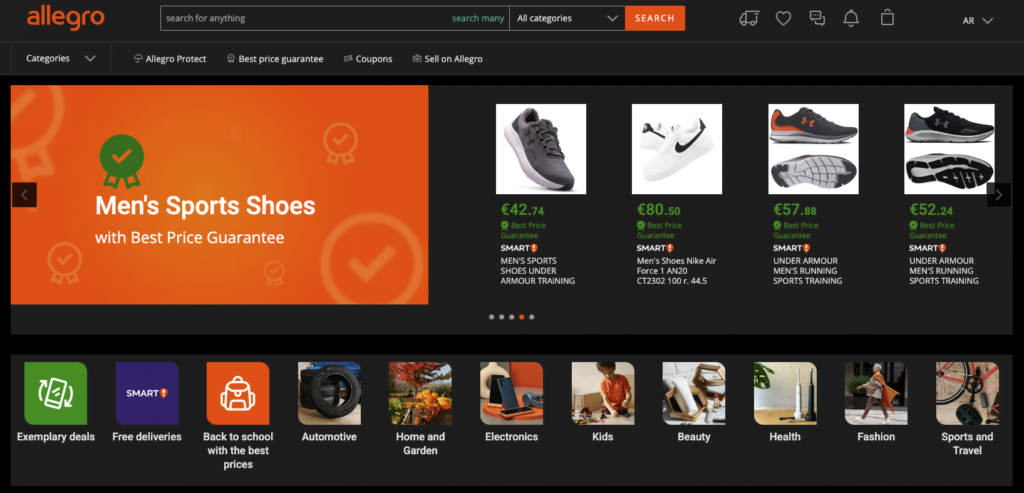Select the Exemplary deals green icon
This screenshot has height=493, width=1024.
click(x=56, y=394)
